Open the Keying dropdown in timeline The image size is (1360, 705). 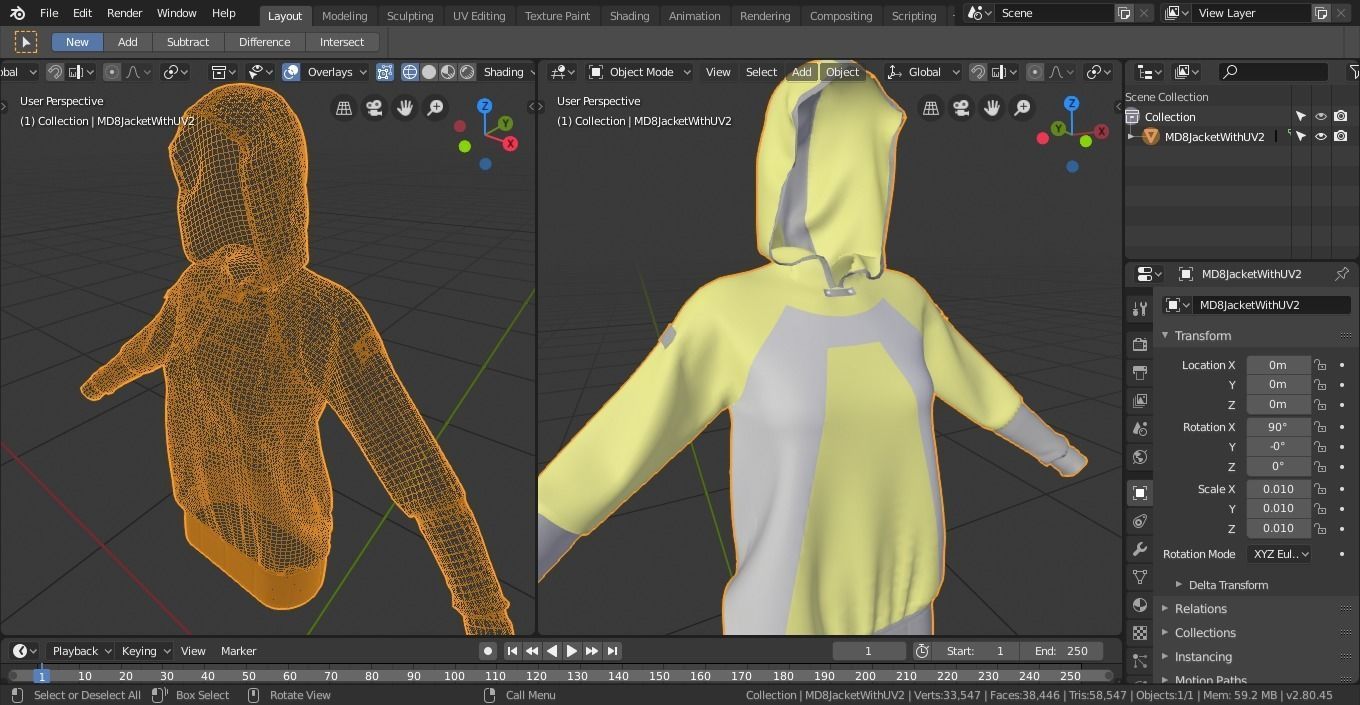tap(146, 651)
